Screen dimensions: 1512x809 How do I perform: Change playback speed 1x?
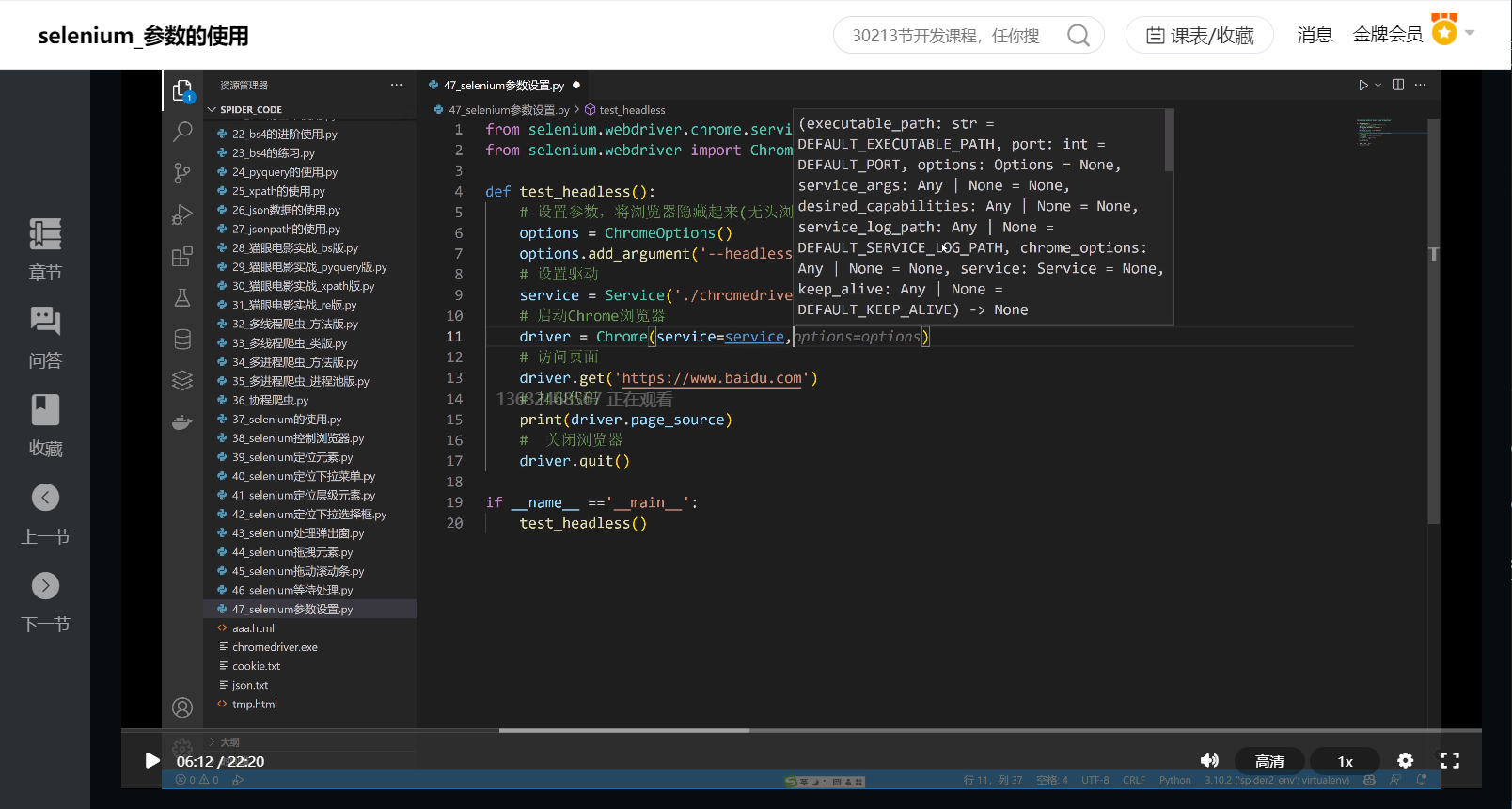click(1345, 761)
